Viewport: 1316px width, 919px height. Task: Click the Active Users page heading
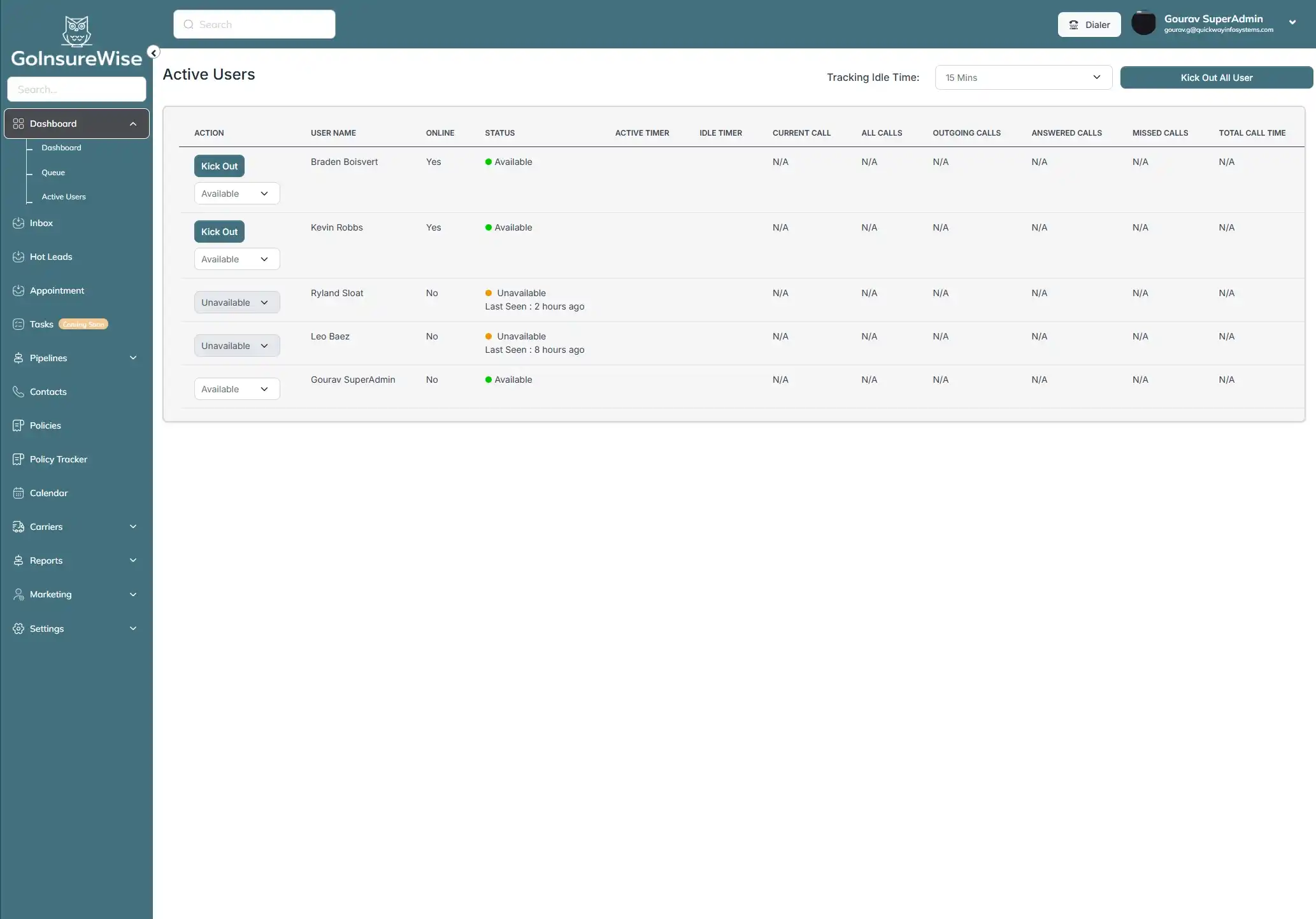pyautogui.click(x=209, y=75)
